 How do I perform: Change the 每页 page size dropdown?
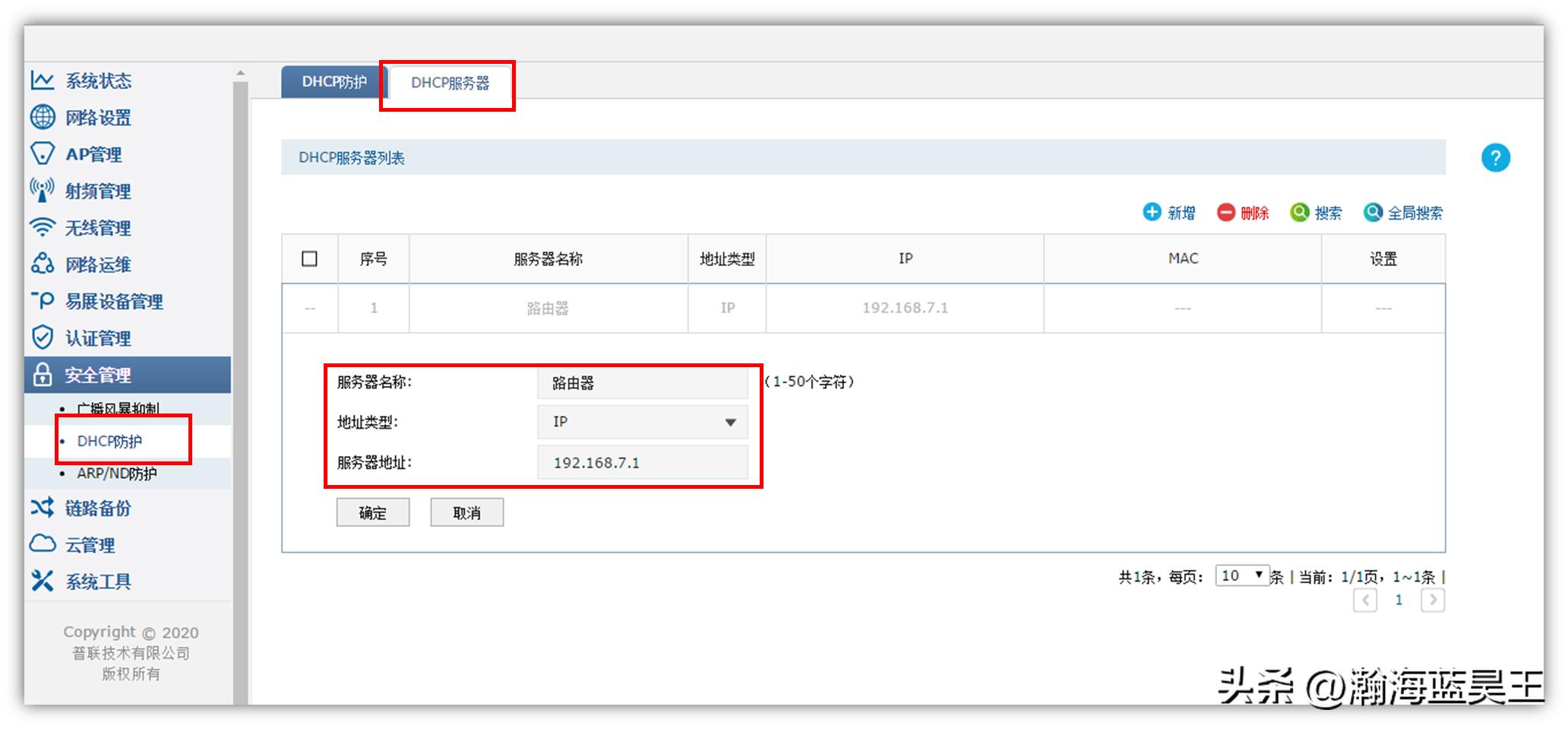[1243, 575]
